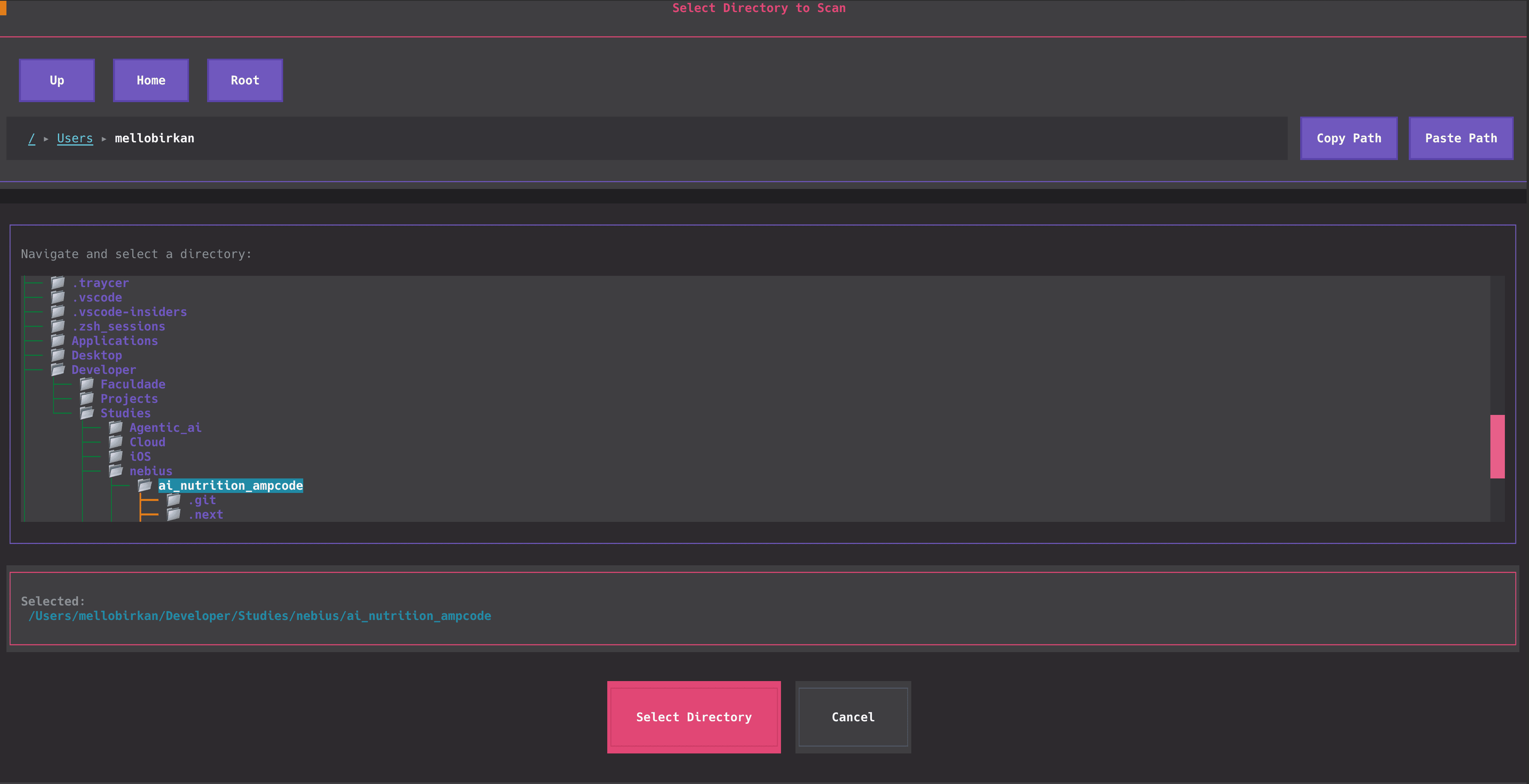Click the folder icon beside .git
This screenshot has width=1529, height=784.
tap(174, 500)
